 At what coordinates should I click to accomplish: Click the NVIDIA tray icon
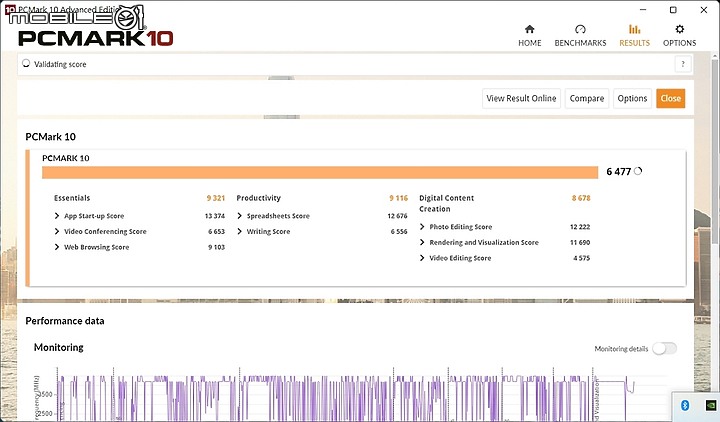click(711, 405)
